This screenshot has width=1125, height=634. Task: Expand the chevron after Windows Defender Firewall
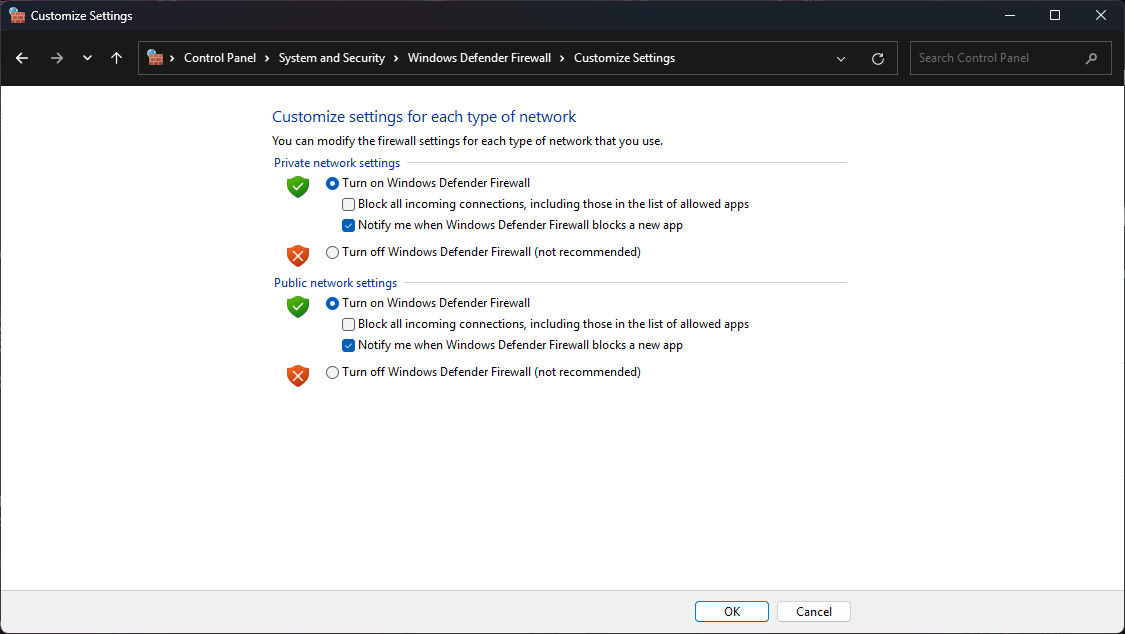(x=562, y=58)
